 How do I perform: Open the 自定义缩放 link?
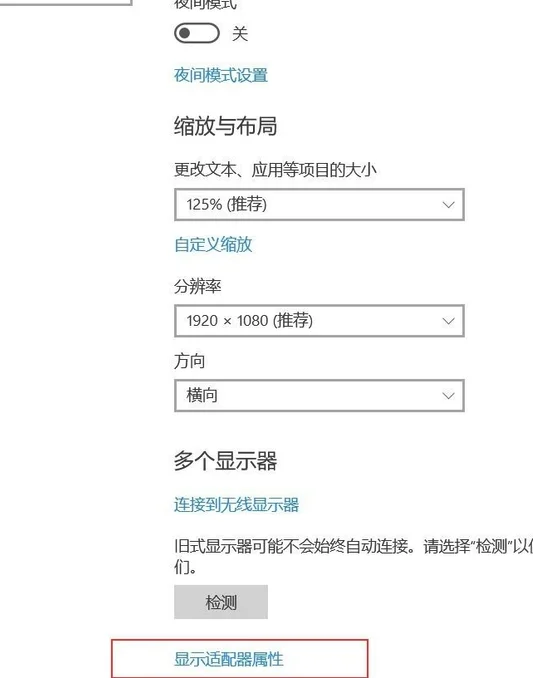pos(213,244)
